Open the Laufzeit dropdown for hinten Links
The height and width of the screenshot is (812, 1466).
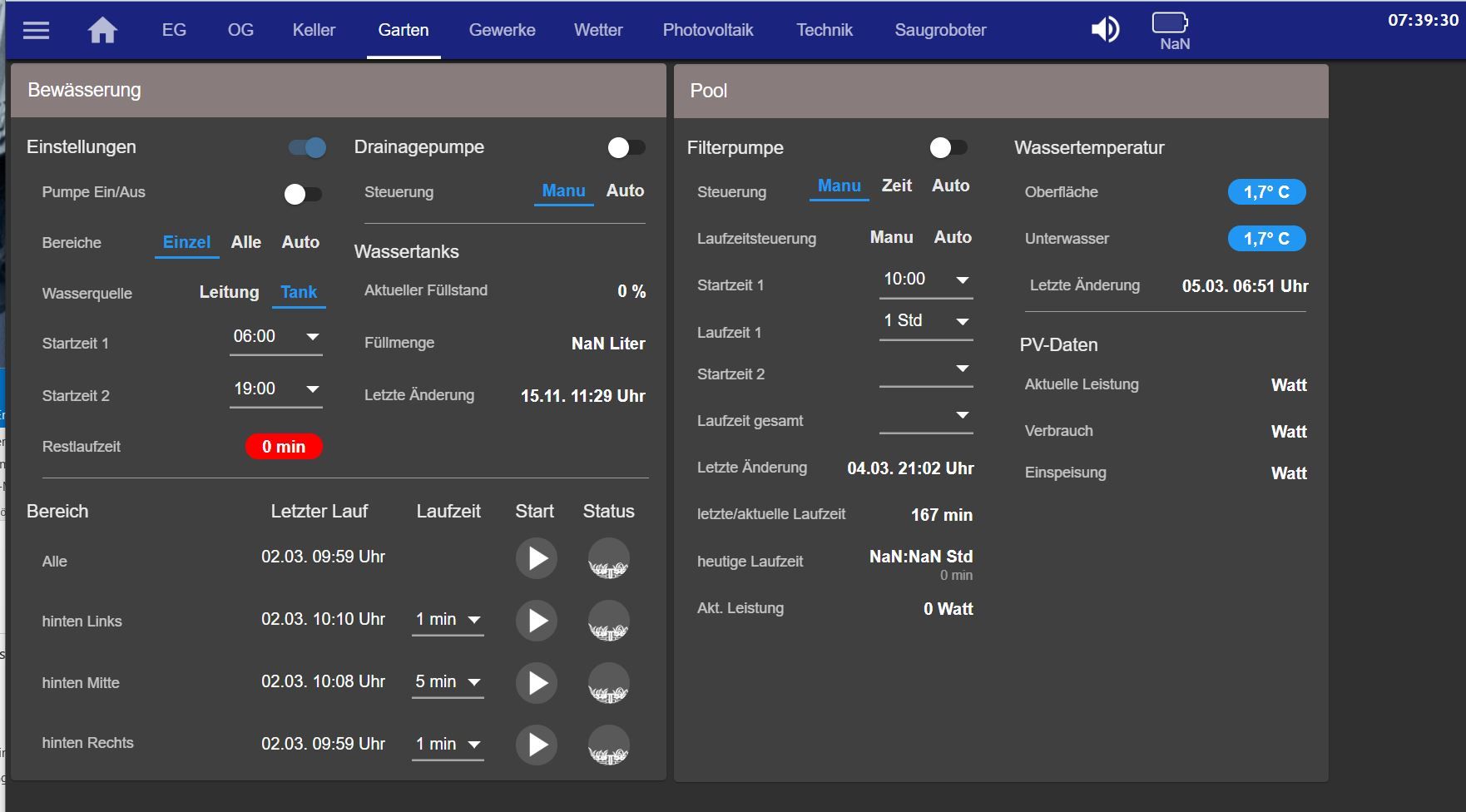[448, 620]
